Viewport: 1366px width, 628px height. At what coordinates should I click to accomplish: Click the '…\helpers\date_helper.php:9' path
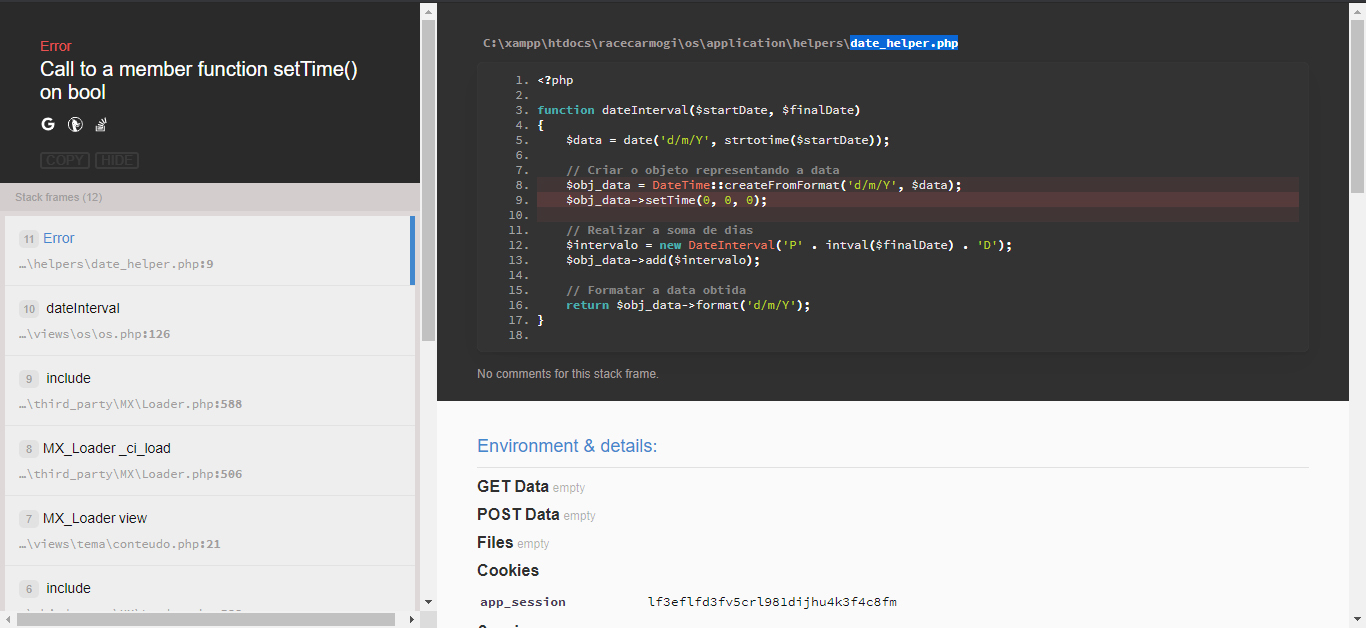pyautogui.click(x=116, y=264)
